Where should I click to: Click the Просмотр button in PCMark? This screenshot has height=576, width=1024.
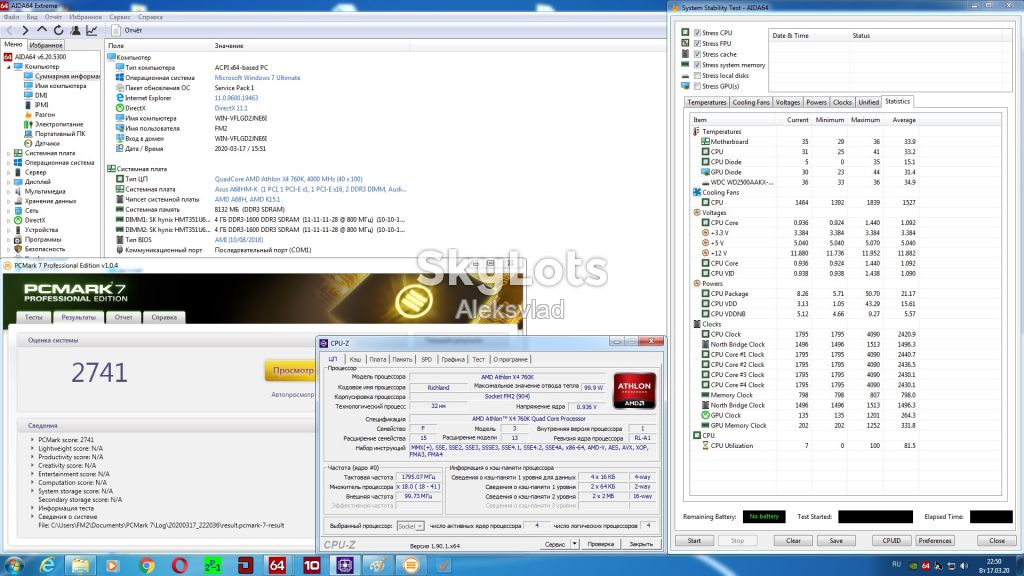(290, 370)
